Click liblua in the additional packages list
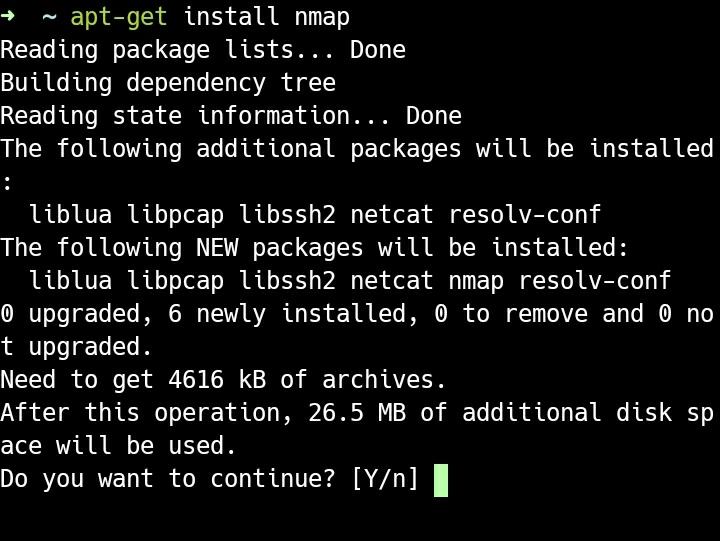 click(x=70, y=214)
